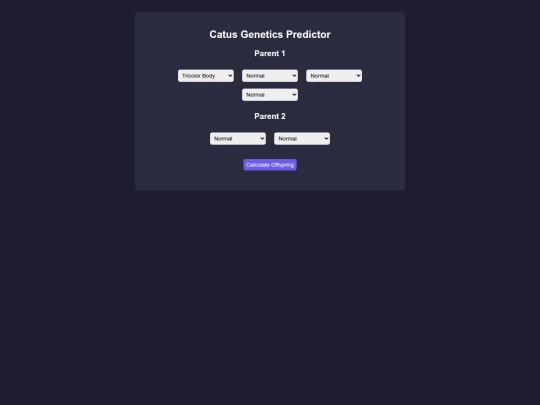
Task: Click the chevron on Parent 2's right select
Action: point(326,138)
